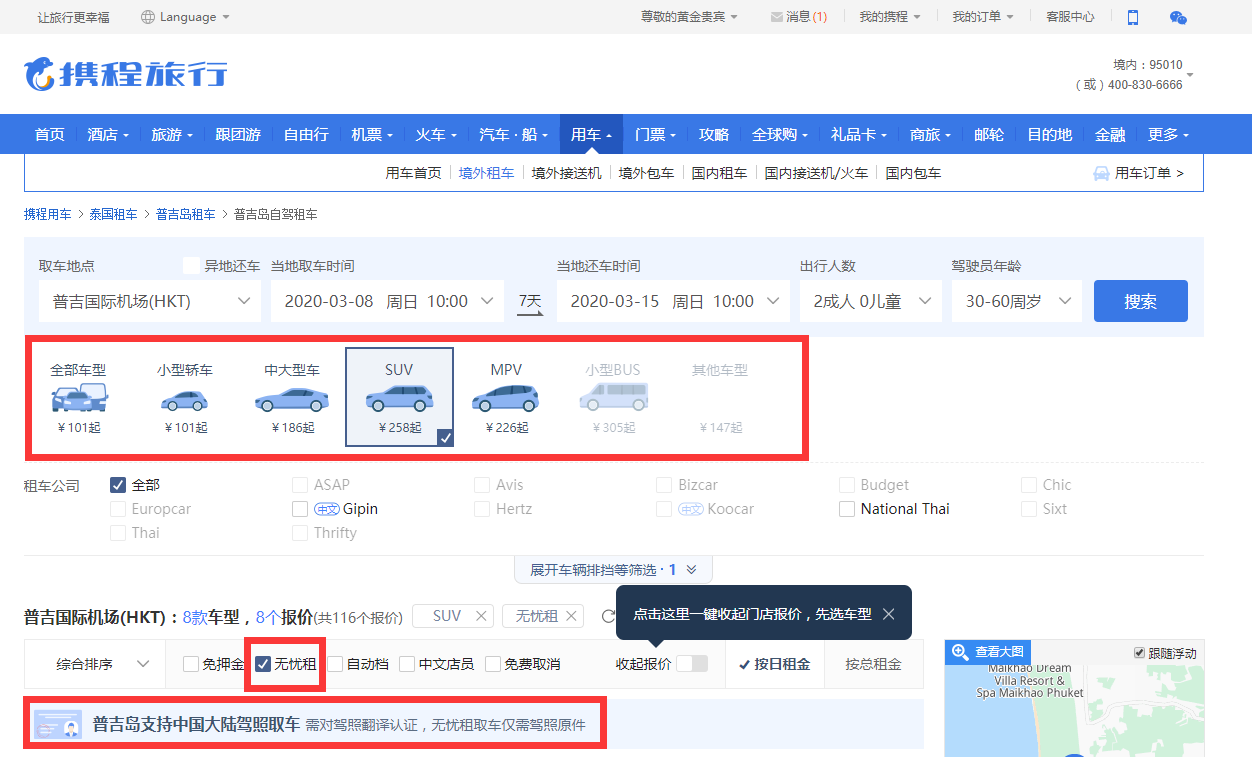Screen dimensions: 1252x757
Task: Toggle the 收起报价 switch
Action: 691,664
